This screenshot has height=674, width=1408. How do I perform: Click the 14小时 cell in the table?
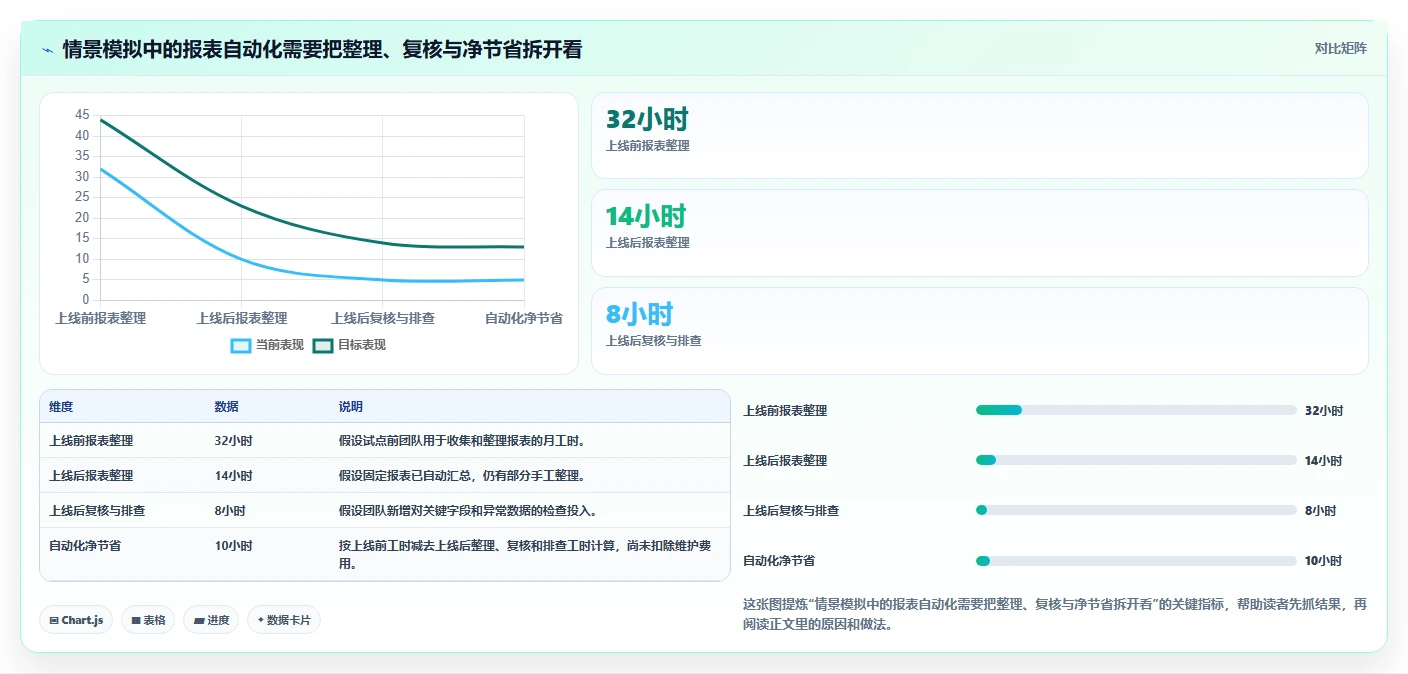pyautogui.click(x=233, y=475)
